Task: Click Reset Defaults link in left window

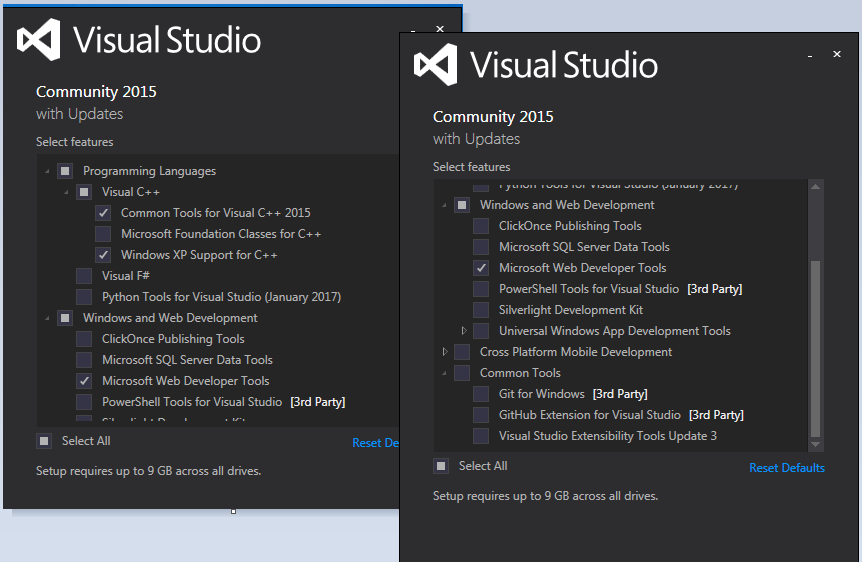Action: [x=375, y=443]
